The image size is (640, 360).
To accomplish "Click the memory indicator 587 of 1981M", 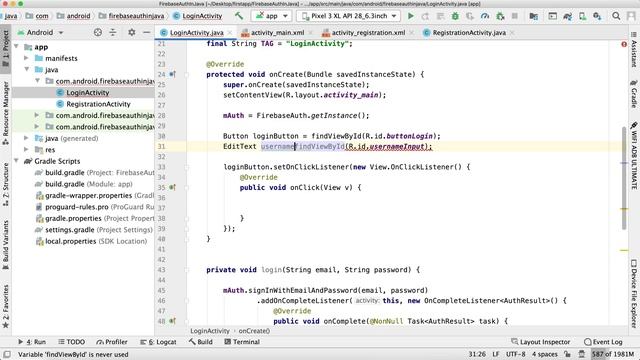I will [x=613, y=354].
